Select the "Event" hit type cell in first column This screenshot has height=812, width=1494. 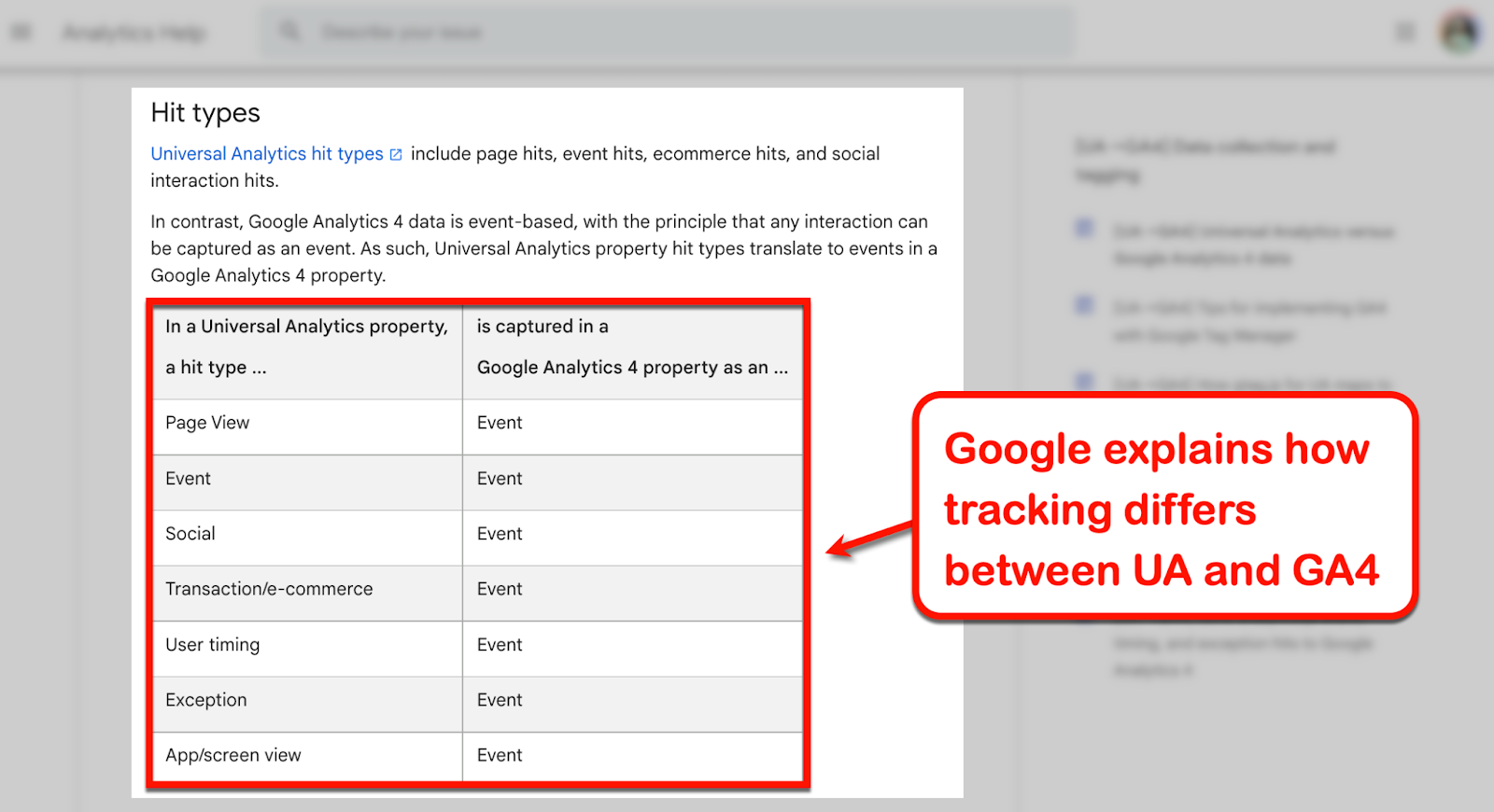point(308,483)
